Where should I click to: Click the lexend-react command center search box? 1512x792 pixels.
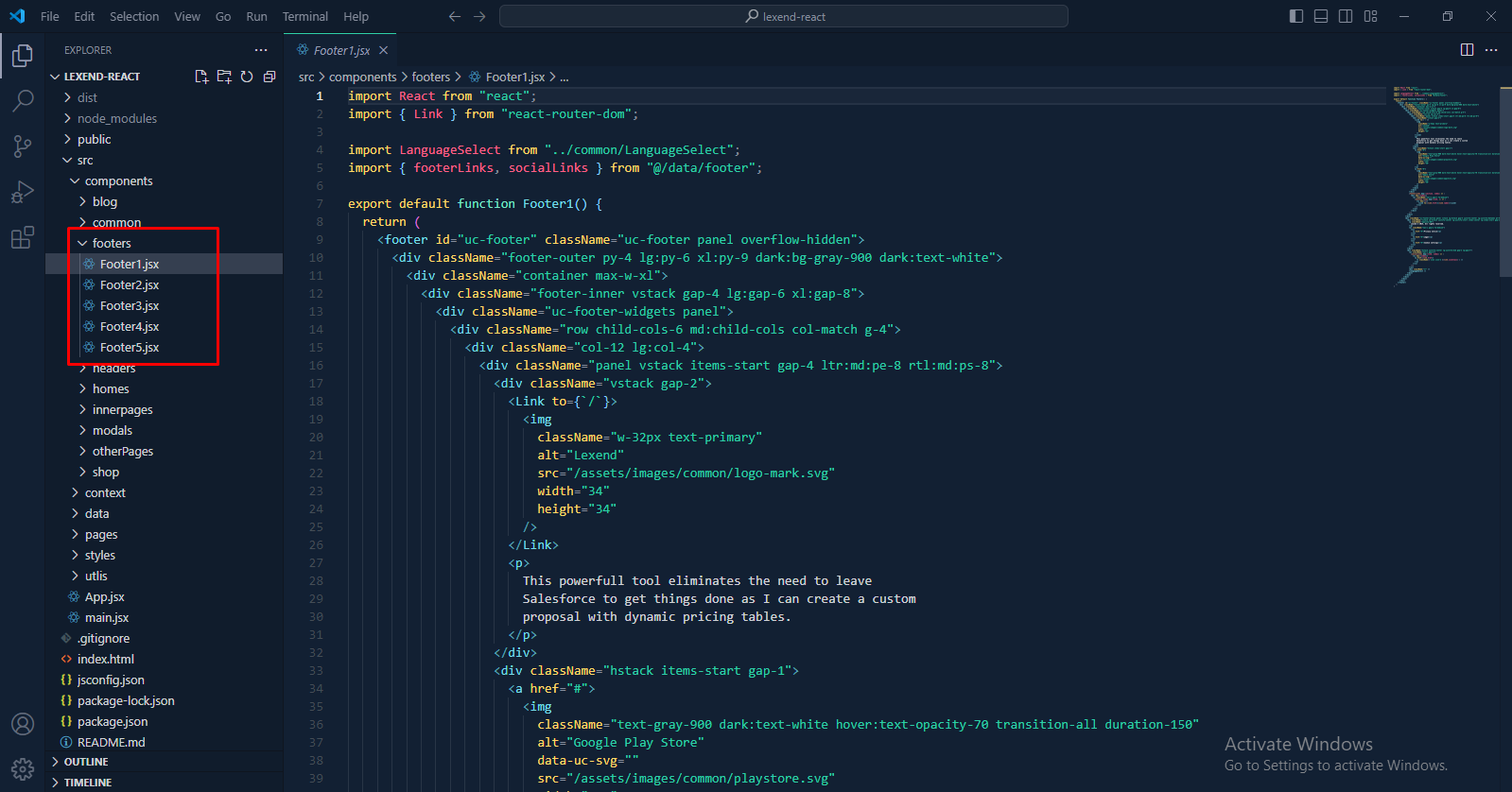click(784, 16)
